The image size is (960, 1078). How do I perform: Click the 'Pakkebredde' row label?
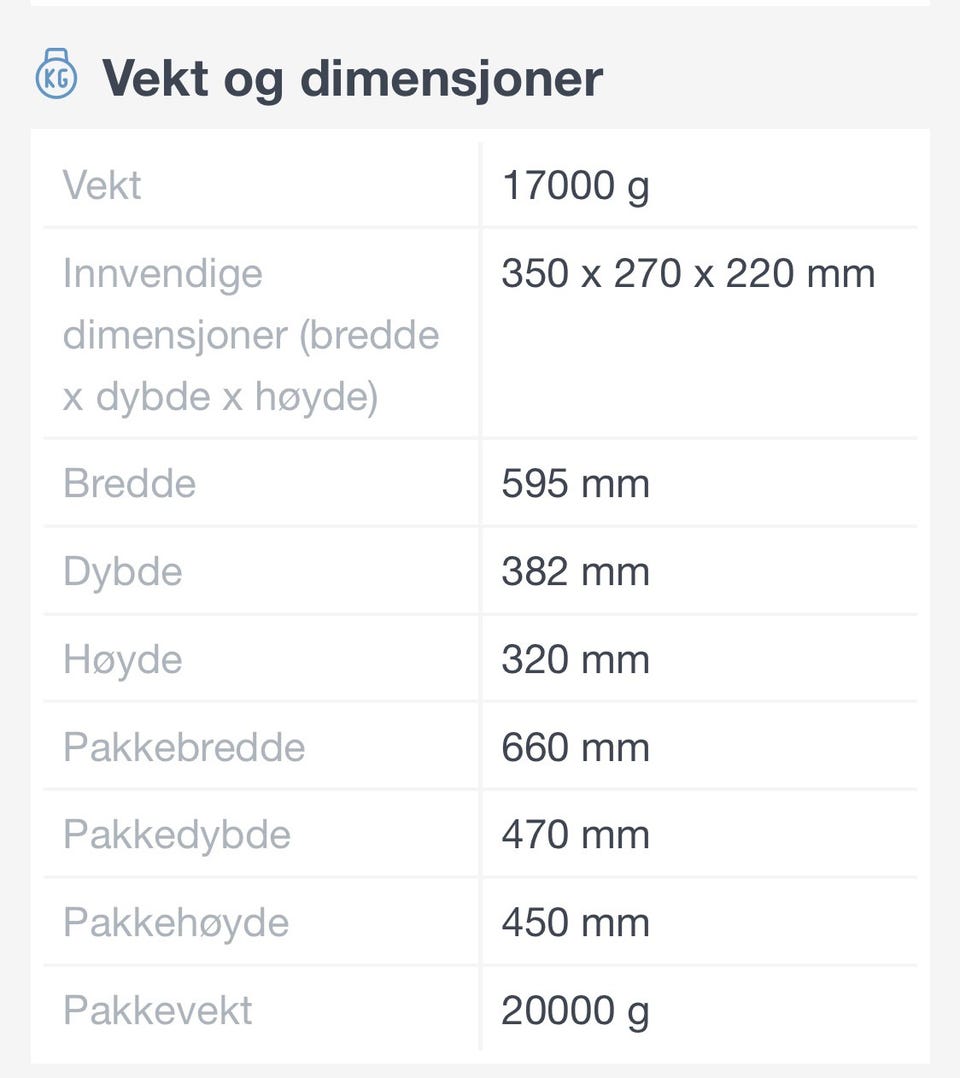pyautogui.click(x=184, y=748)
